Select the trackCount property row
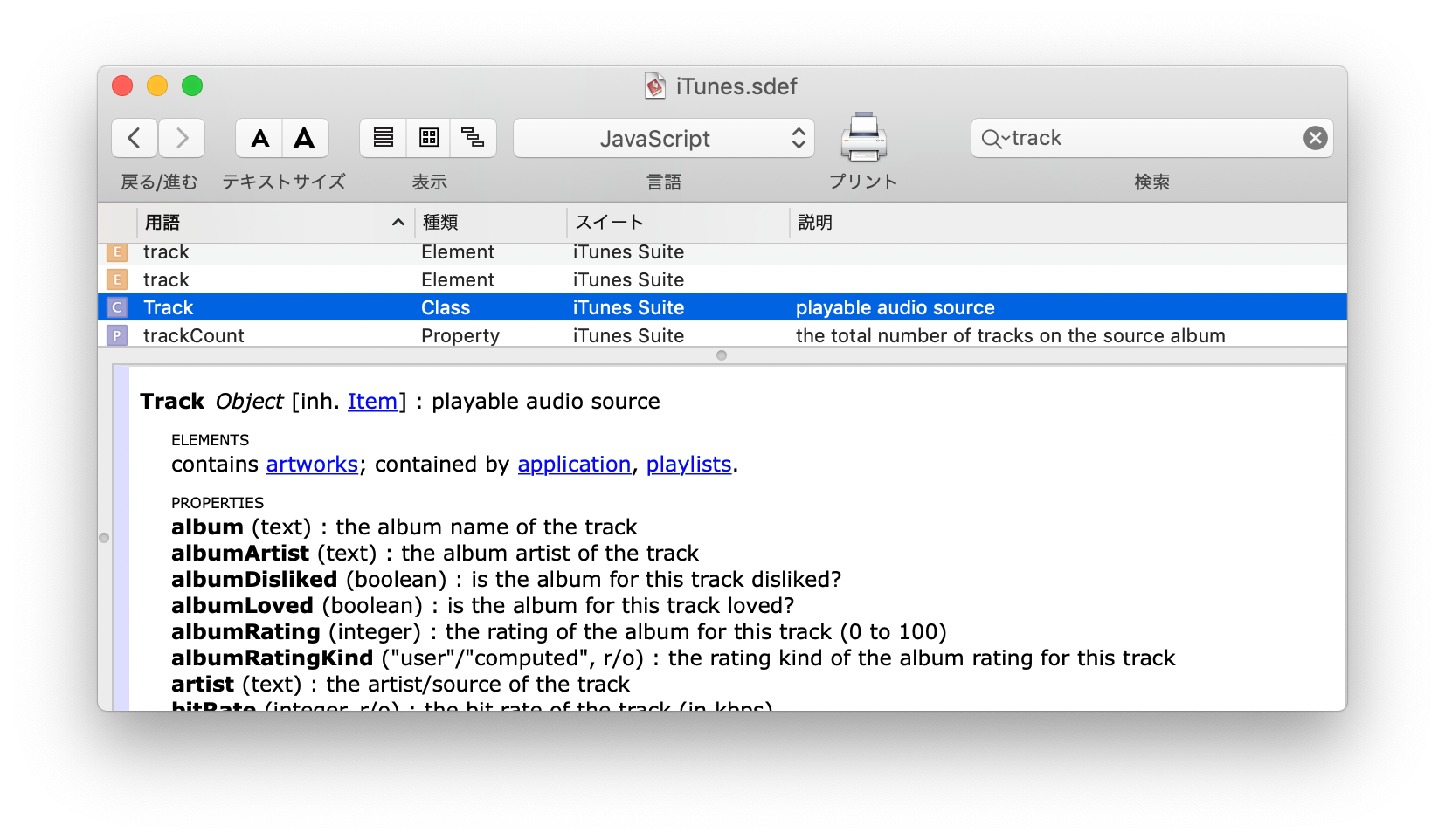 (x=722, y=335)
